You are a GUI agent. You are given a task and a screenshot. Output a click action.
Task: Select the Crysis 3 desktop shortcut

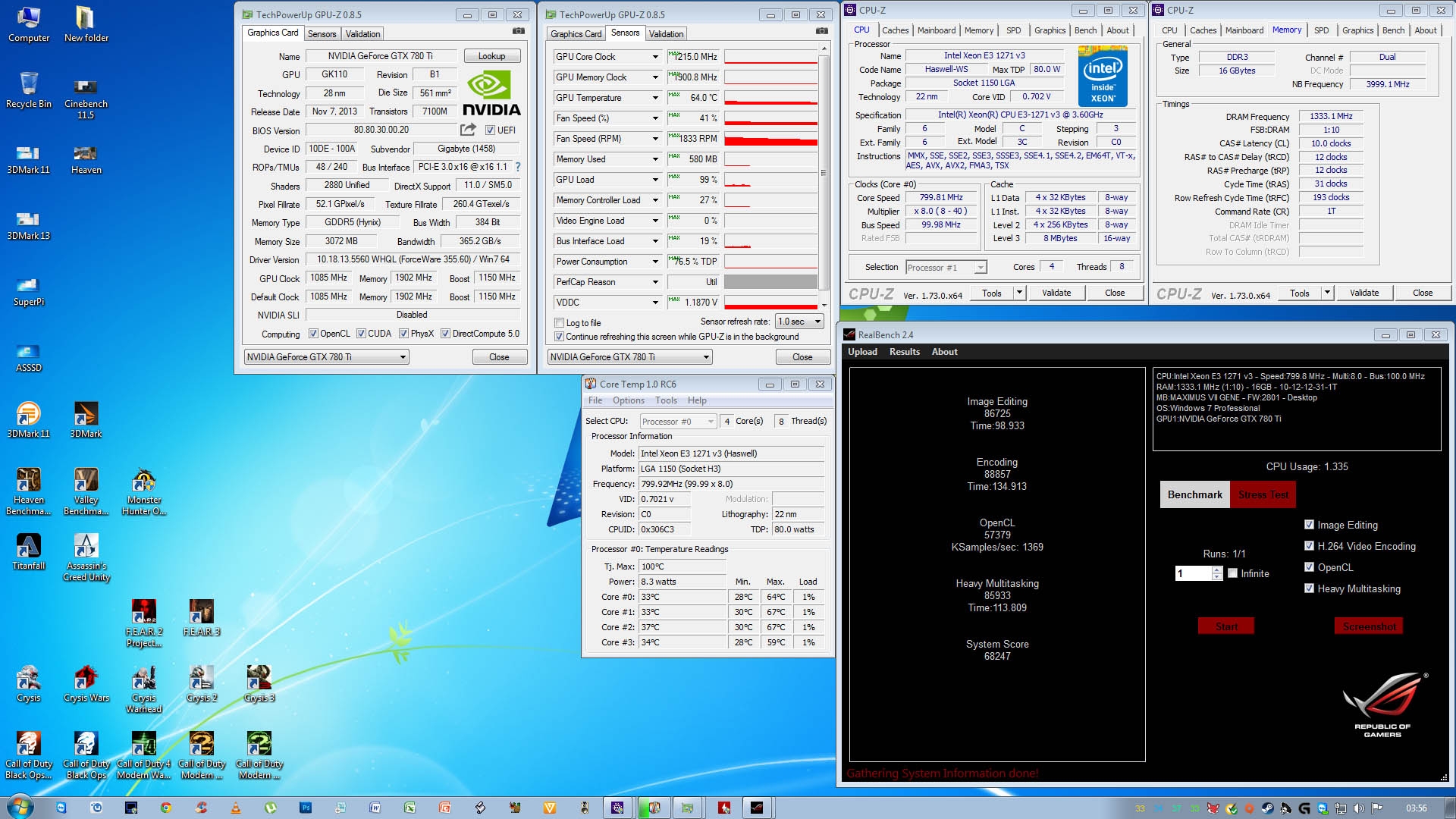click(259, 684)
